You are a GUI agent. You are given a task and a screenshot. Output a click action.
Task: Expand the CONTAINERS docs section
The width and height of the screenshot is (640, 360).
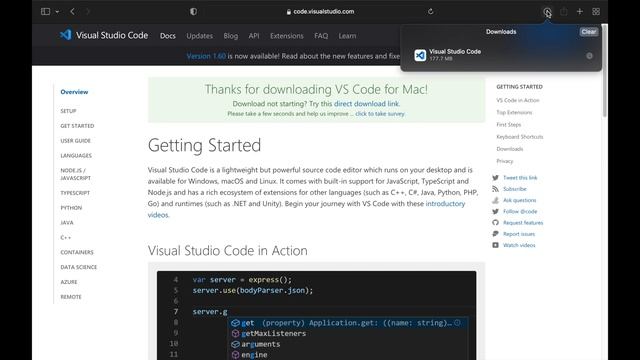coord(77,252)
